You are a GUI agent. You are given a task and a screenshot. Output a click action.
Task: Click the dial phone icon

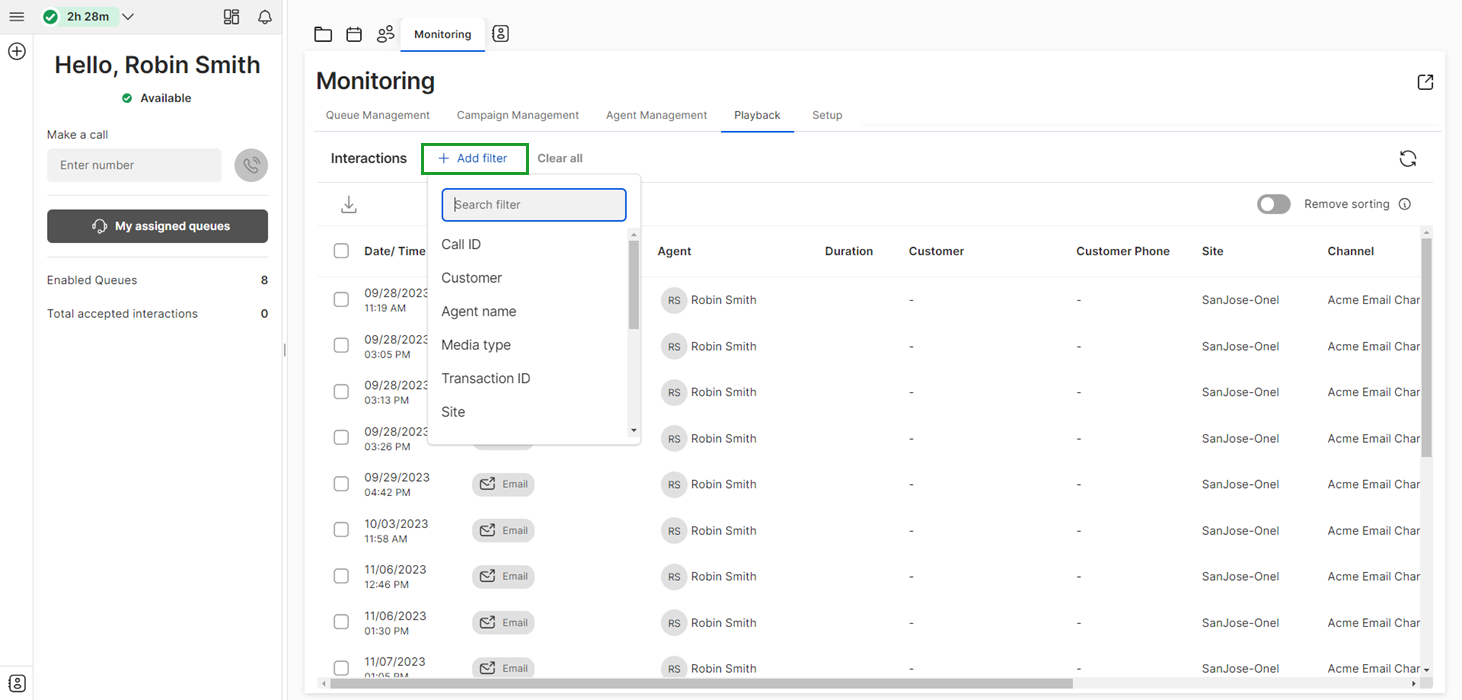[x=251, y=165]
